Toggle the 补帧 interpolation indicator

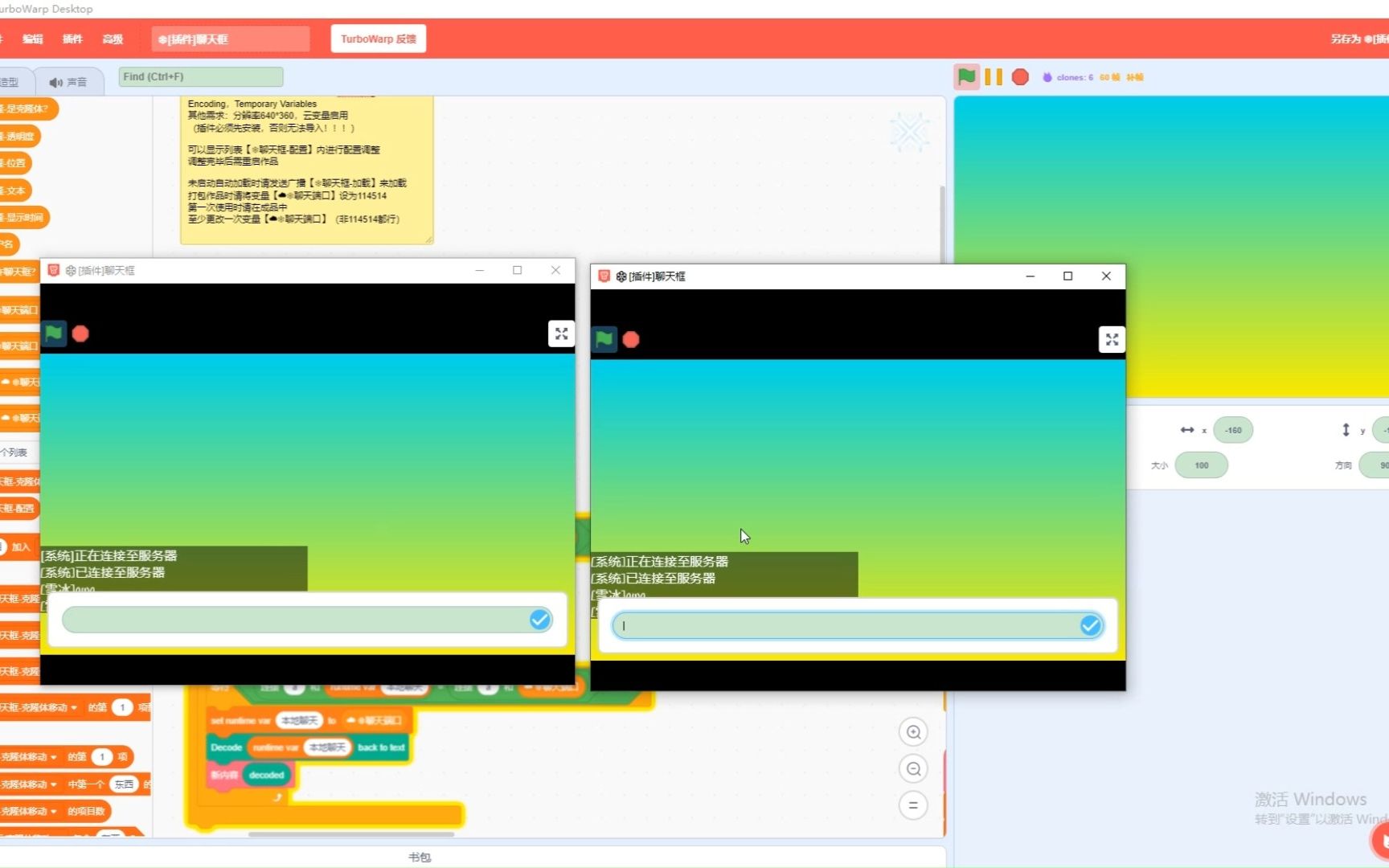(1135, 77)
